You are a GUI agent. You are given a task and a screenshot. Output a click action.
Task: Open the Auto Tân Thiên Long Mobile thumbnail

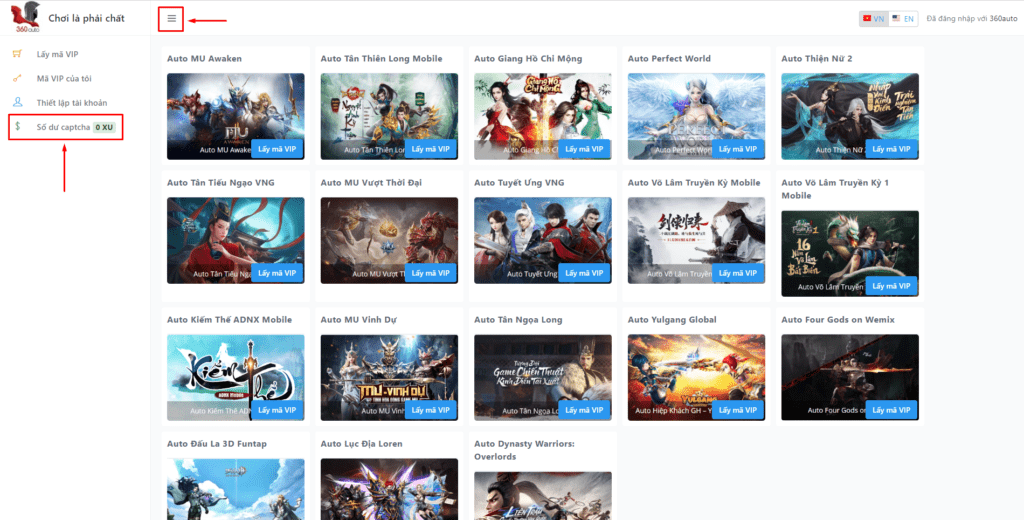(x=389, y=116)
